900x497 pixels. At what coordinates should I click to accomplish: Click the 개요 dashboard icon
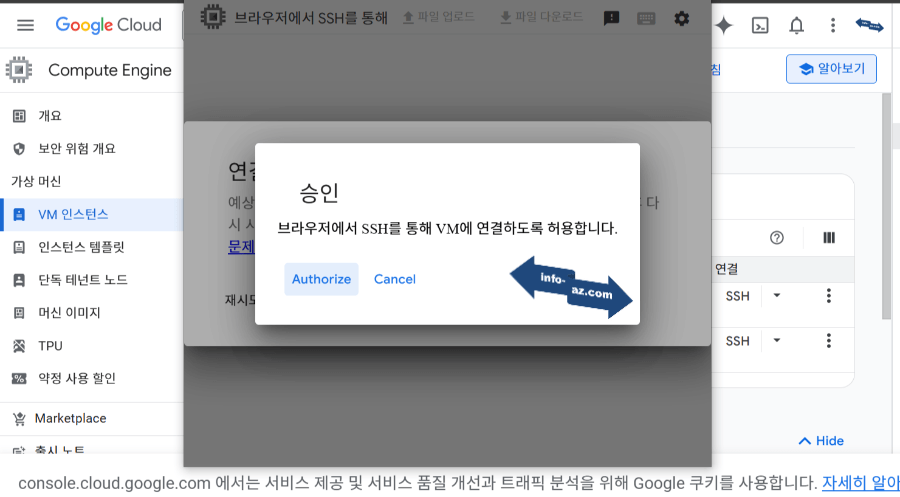19,116
